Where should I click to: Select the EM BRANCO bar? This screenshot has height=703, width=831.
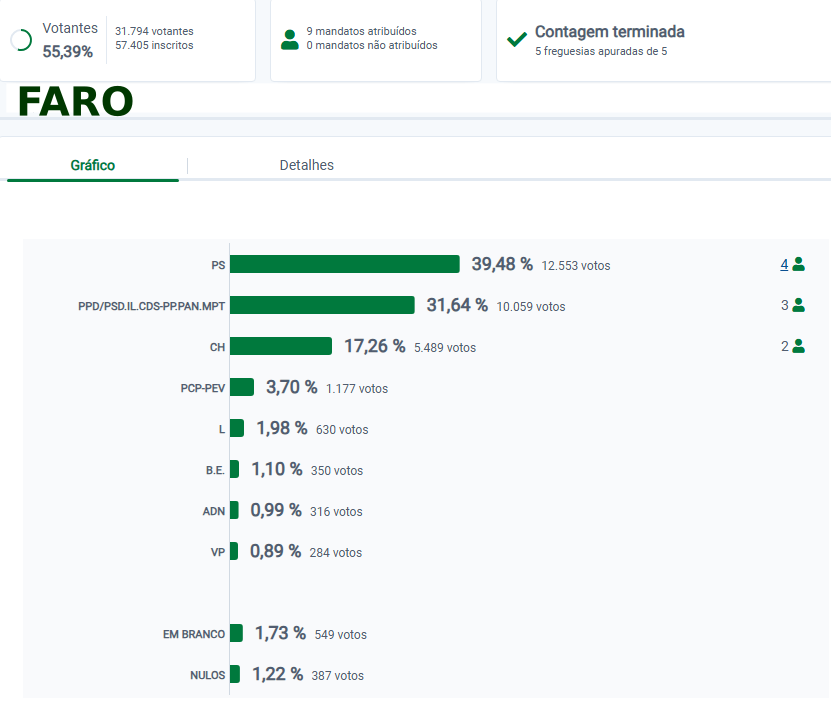click(236, 633)
